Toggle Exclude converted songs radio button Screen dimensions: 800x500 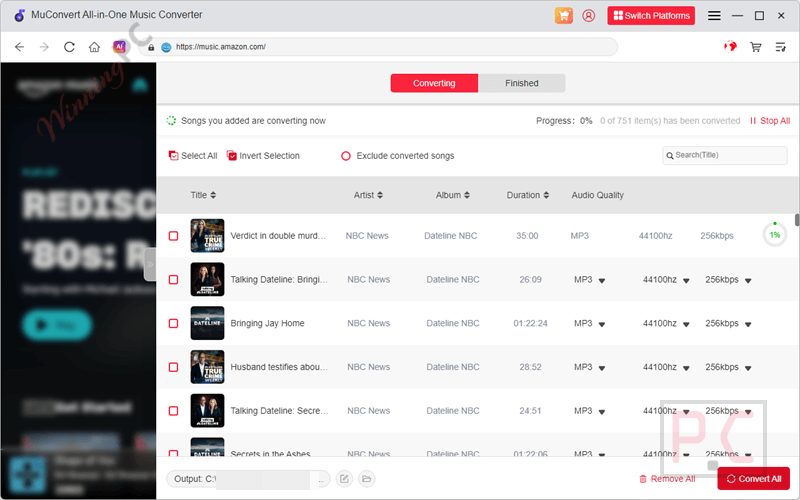[346, 156]
